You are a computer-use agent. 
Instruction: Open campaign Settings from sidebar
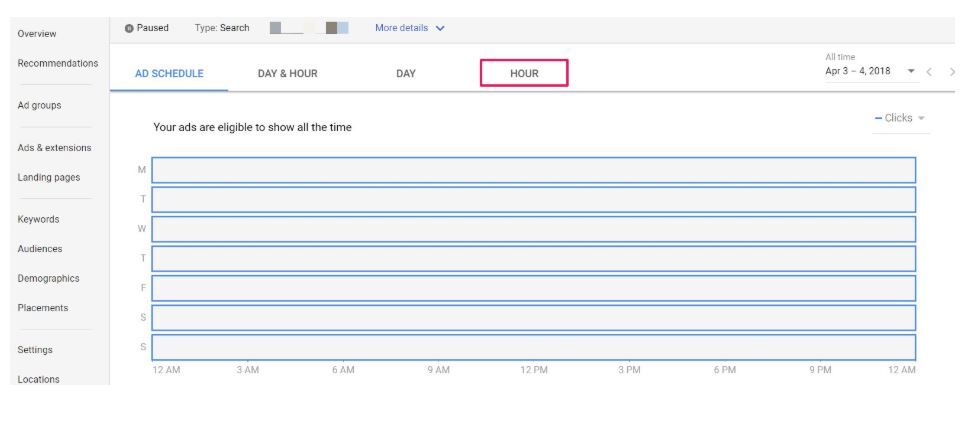point(35,350)
